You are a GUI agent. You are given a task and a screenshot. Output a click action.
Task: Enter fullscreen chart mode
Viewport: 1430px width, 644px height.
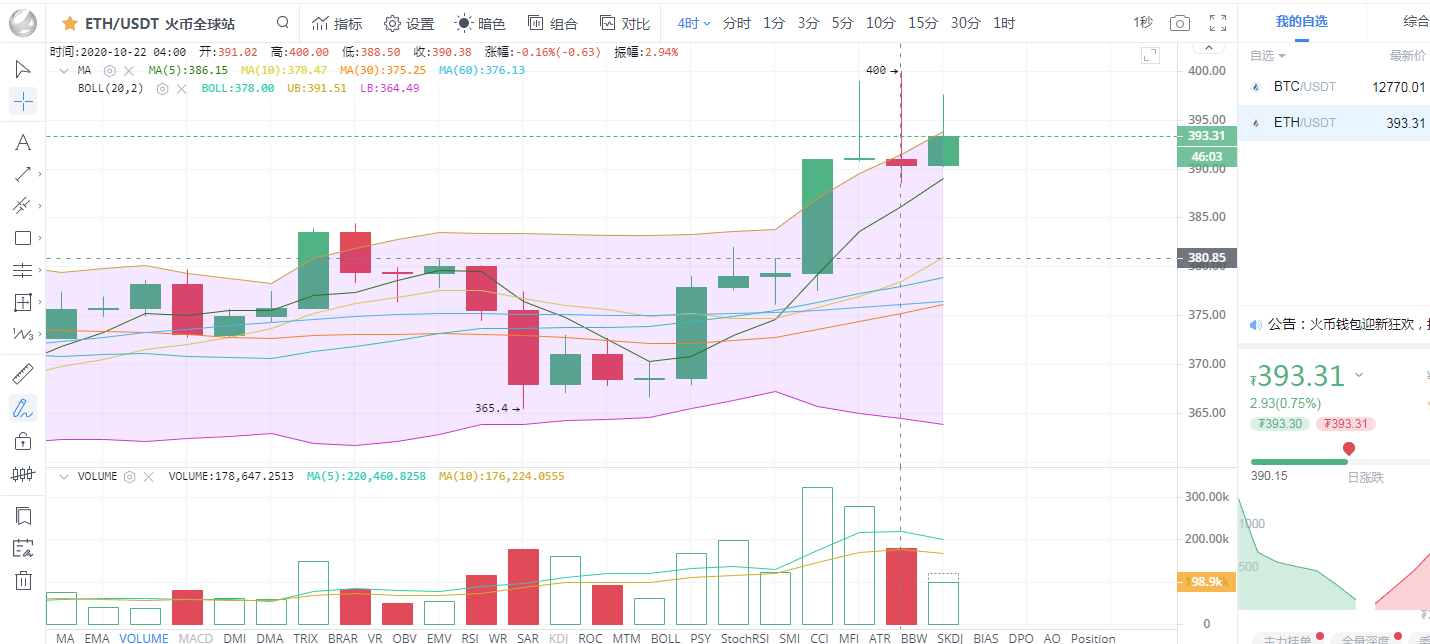1218,23
